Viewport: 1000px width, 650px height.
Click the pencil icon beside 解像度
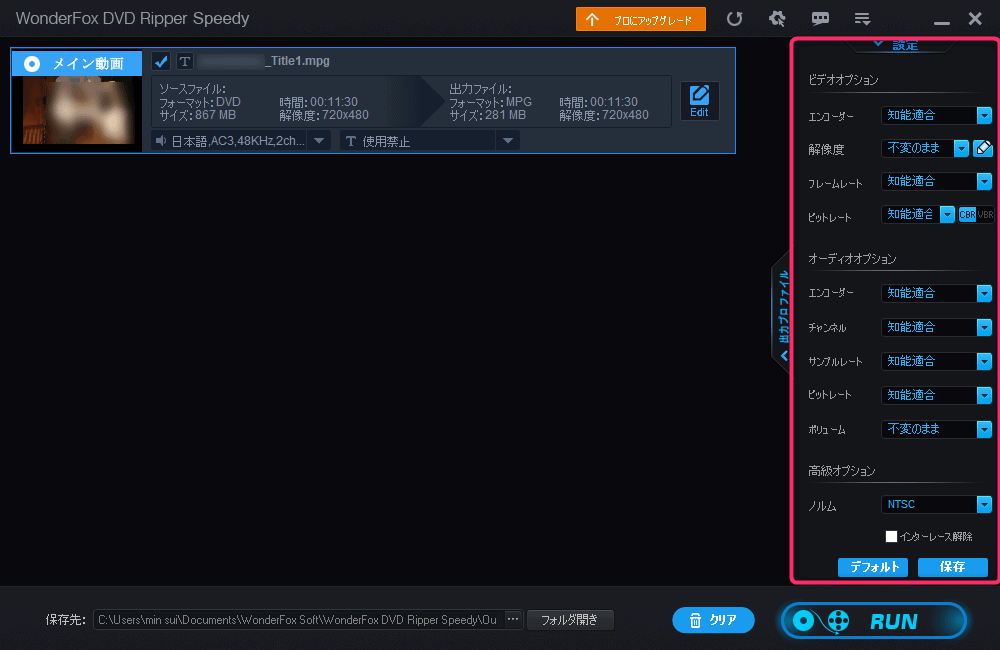(983, 148)
